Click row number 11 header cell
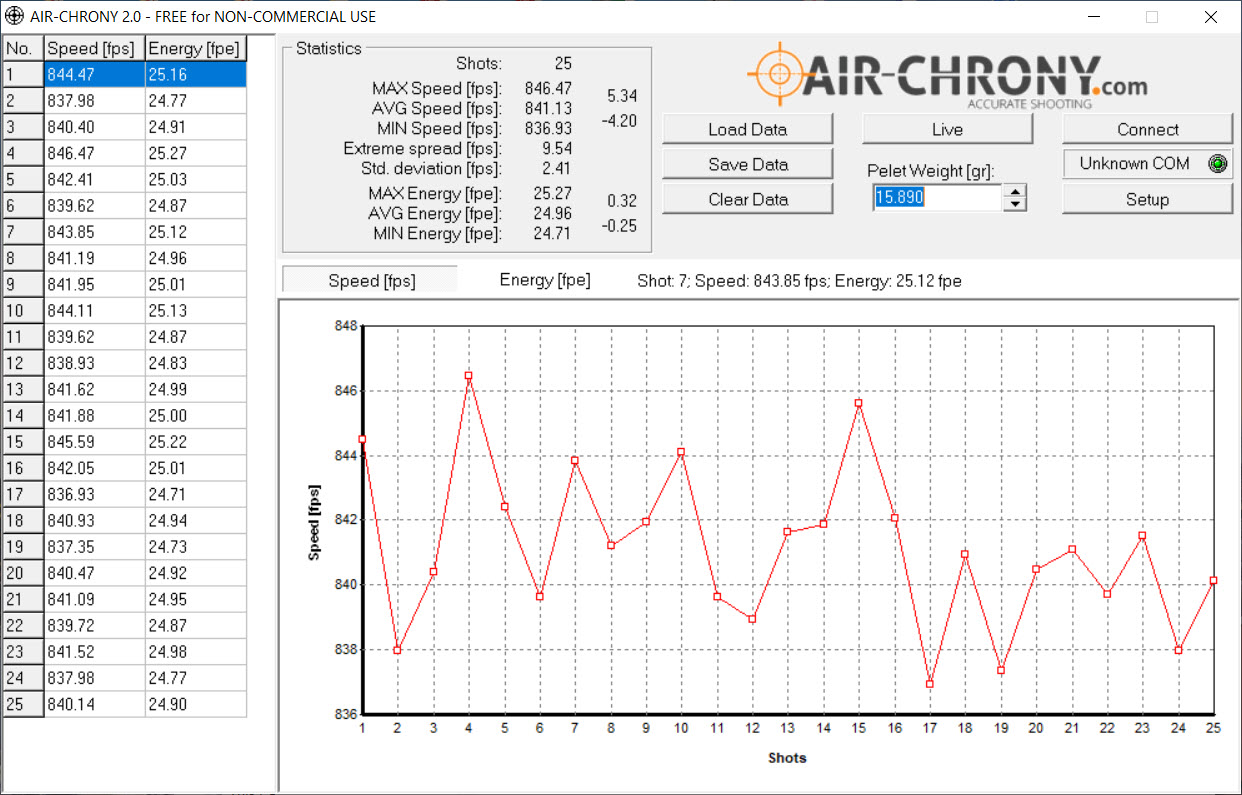The image size is (1242, 795). click(23, 337)
